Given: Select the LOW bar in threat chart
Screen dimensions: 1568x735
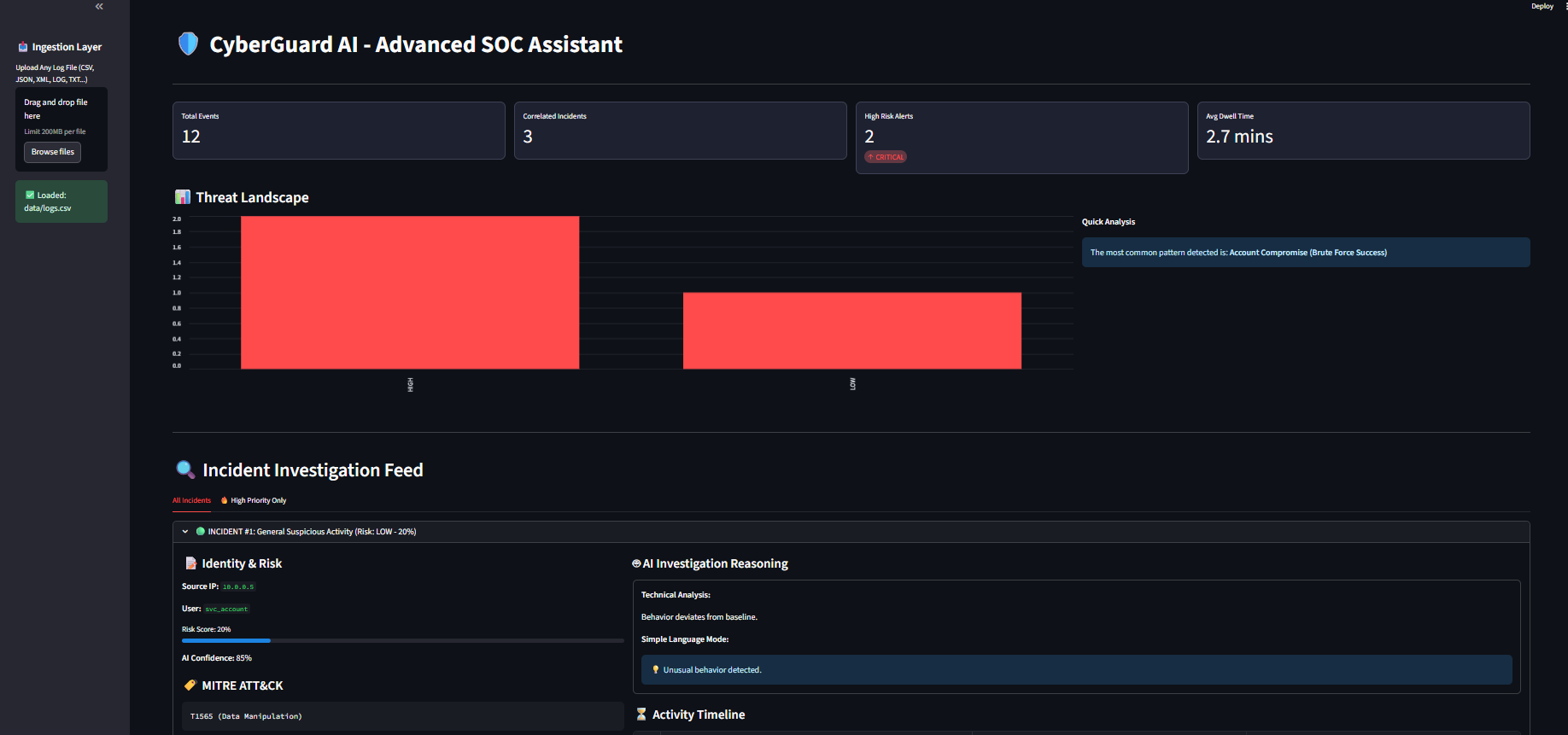Looking at the screenshot, I should [852, 331].
